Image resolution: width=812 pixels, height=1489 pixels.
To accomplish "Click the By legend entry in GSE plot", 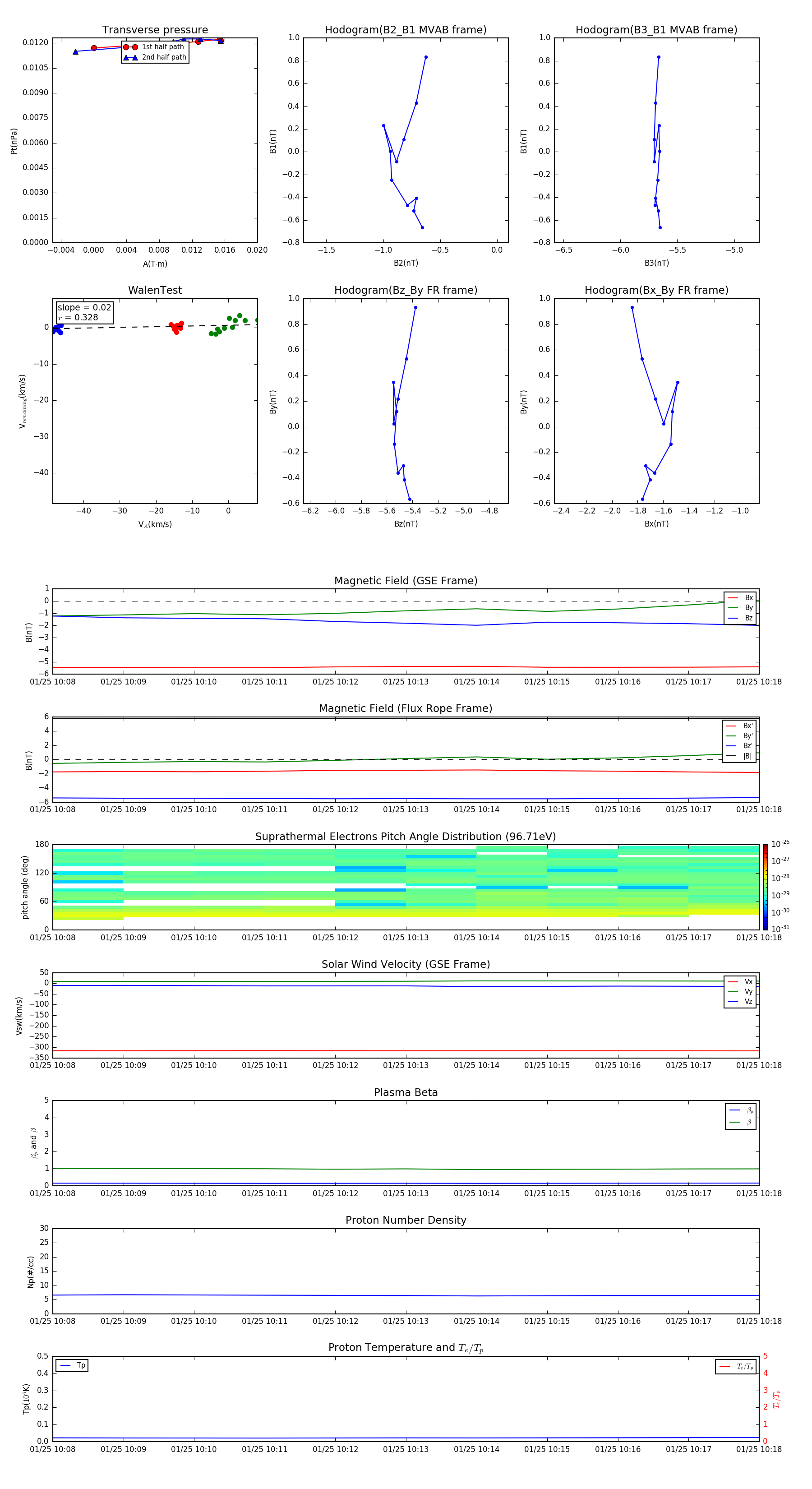I will pos(740,608).
